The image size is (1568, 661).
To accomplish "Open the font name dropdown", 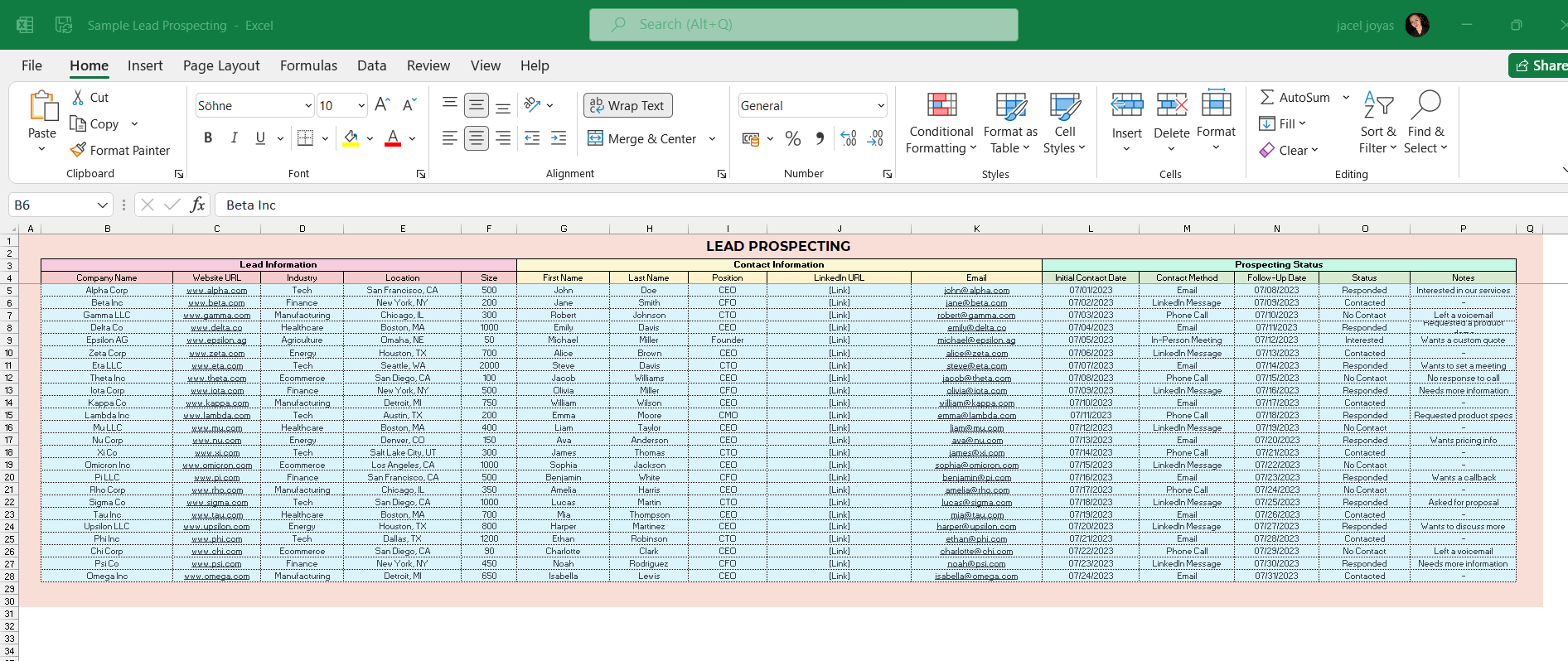I will point(308,106).
